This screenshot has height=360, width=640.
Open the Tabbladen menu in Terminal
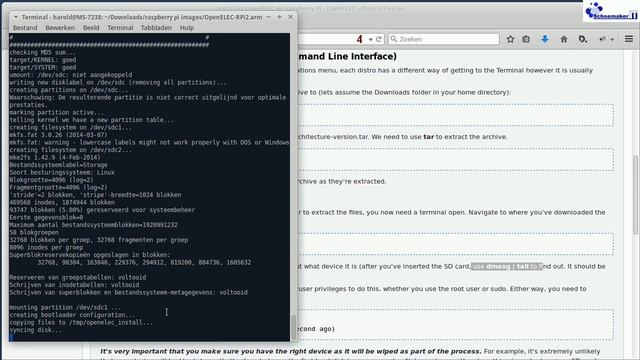tap(156, 28)
